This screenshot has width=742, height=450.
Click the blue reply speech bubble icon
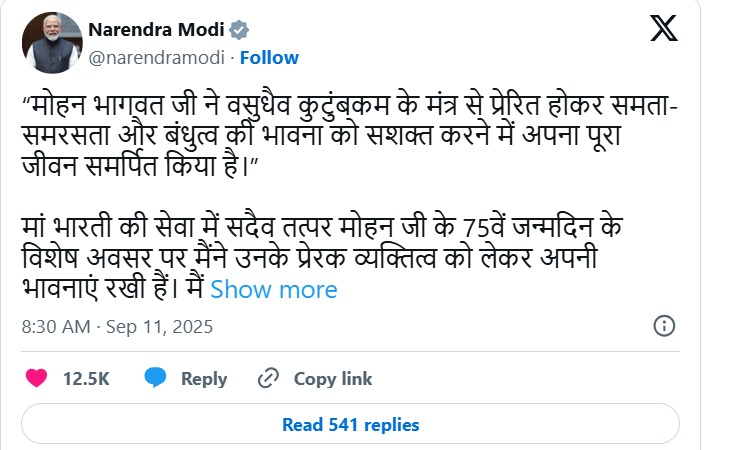click(x=155, y=378)
